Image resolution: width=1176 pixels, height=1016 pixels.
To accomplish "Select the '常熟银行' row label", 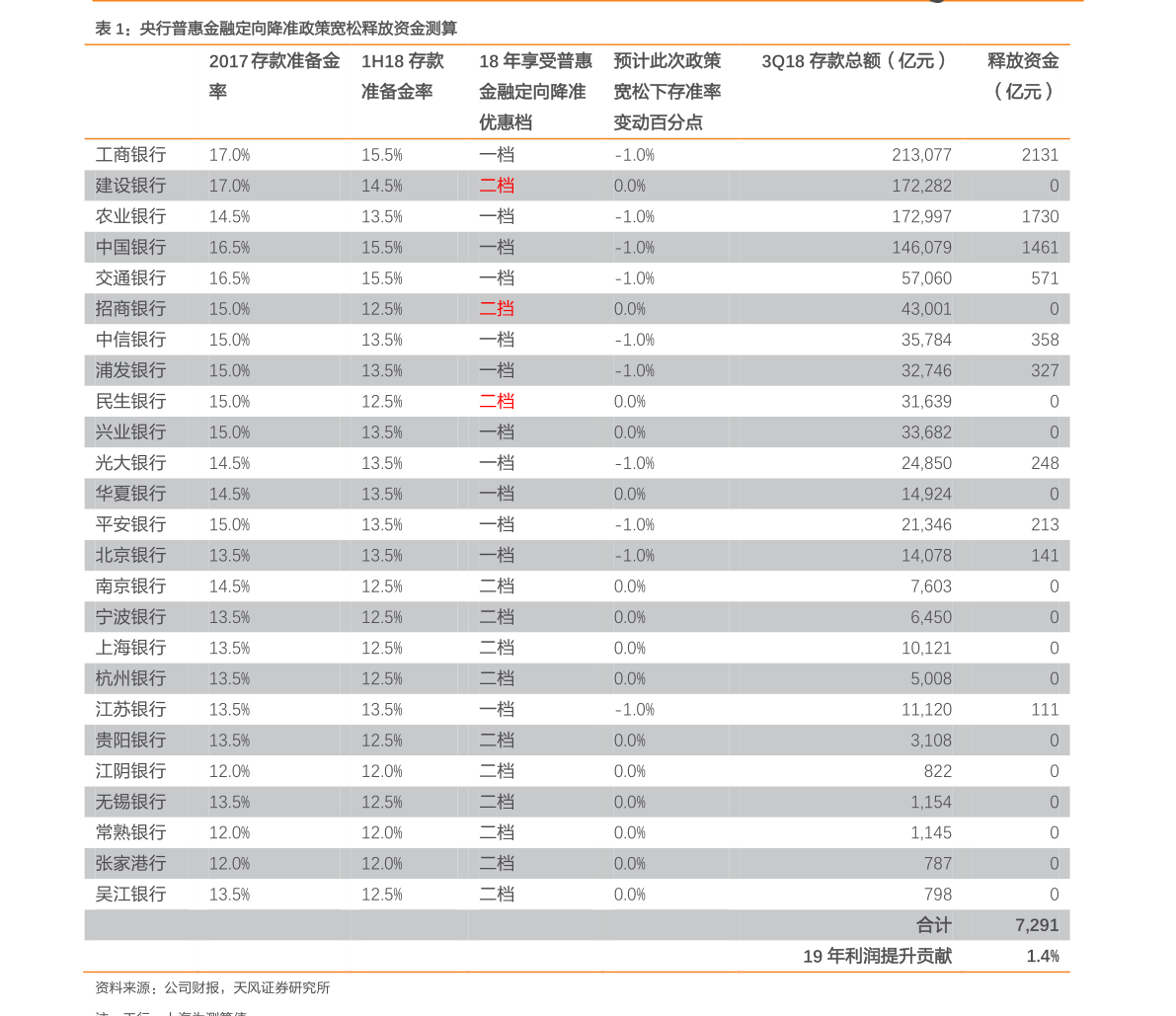I will coord(130,832).
